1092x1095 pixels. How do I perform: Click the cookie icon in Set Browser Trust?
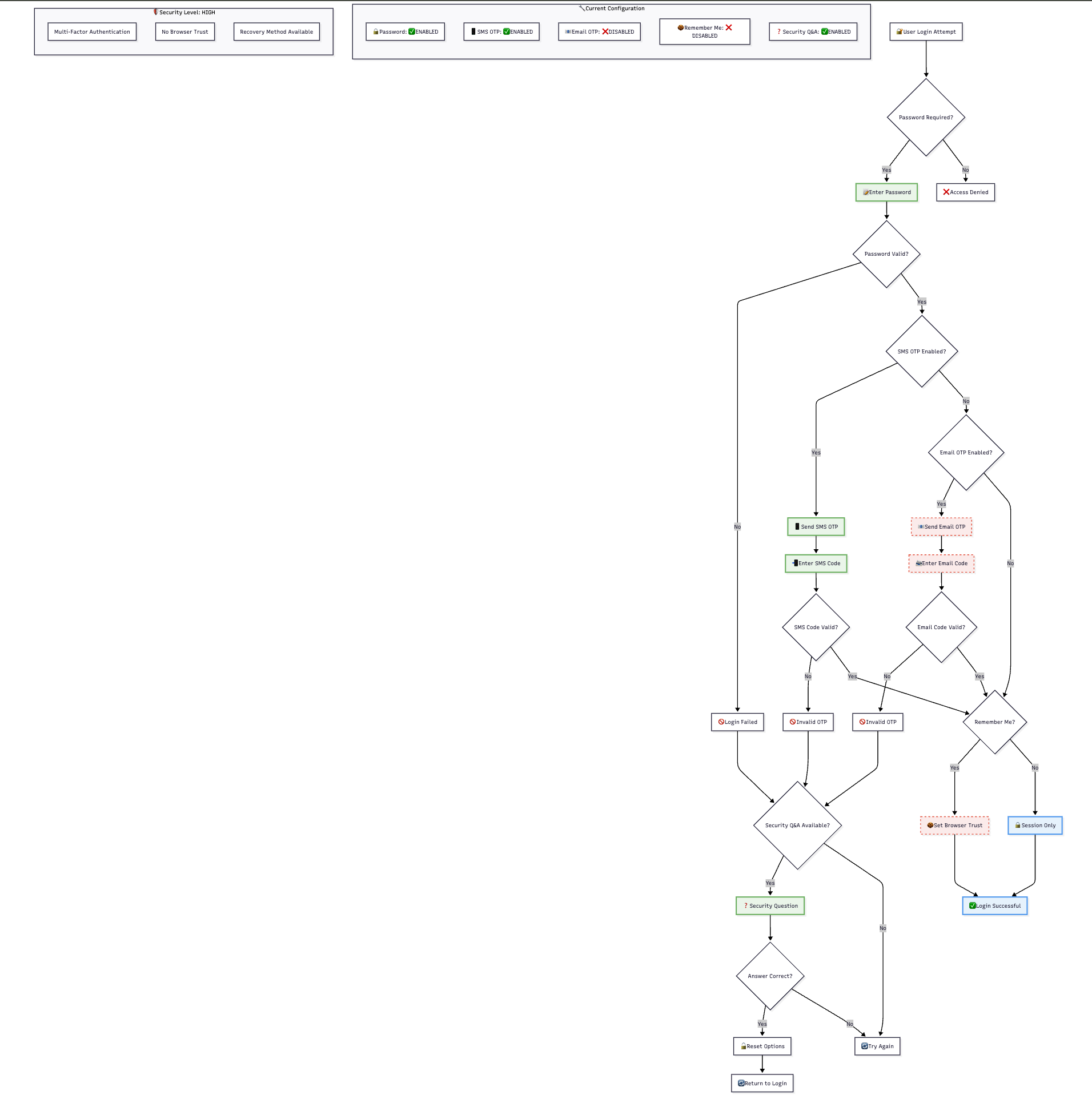pyautogui.click(x=930, y=825)
